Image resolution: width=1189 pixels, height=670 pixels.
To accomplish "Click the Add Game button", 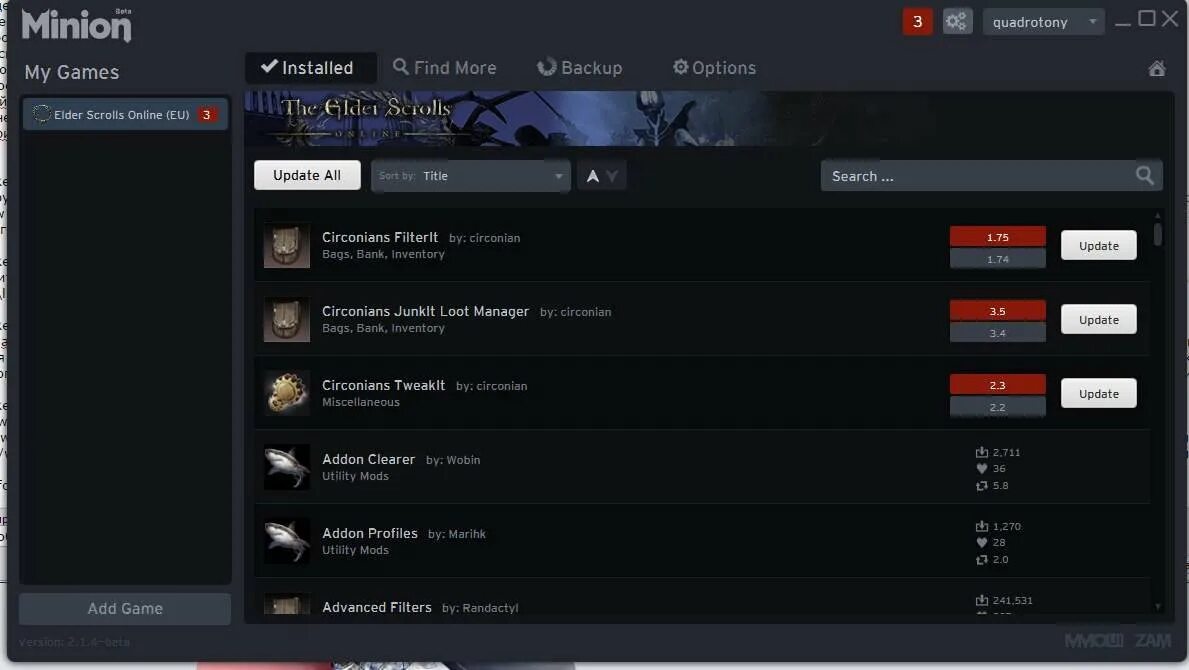I will (x=125, y=609).
